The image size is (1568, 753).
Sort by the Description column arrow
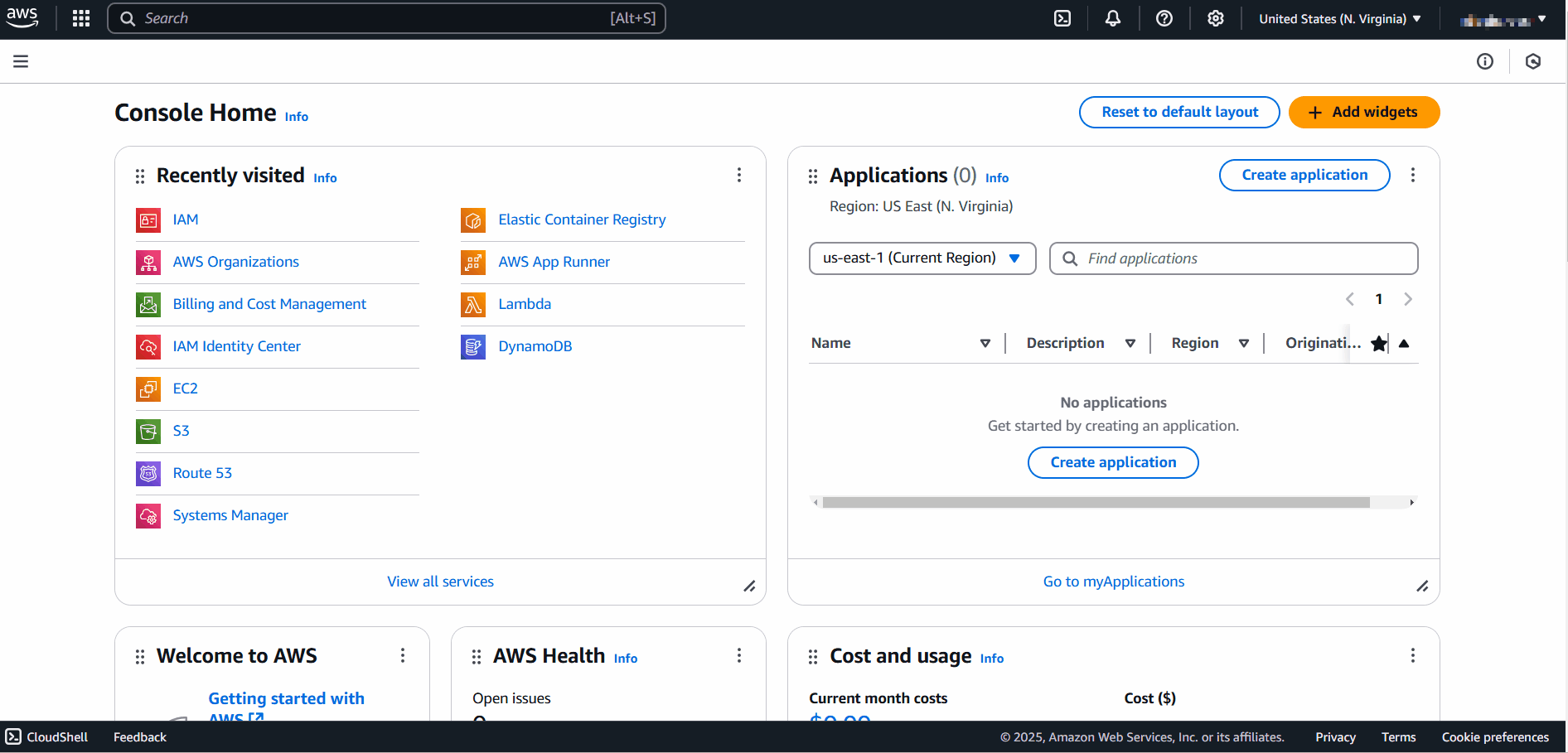1130,344
